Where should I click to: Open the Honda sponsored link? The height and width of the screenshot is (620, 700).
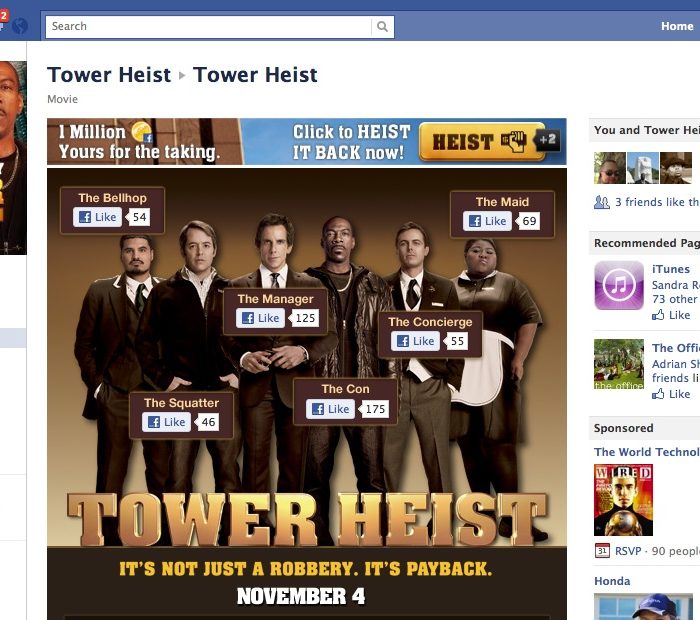[x=612, y=581]
